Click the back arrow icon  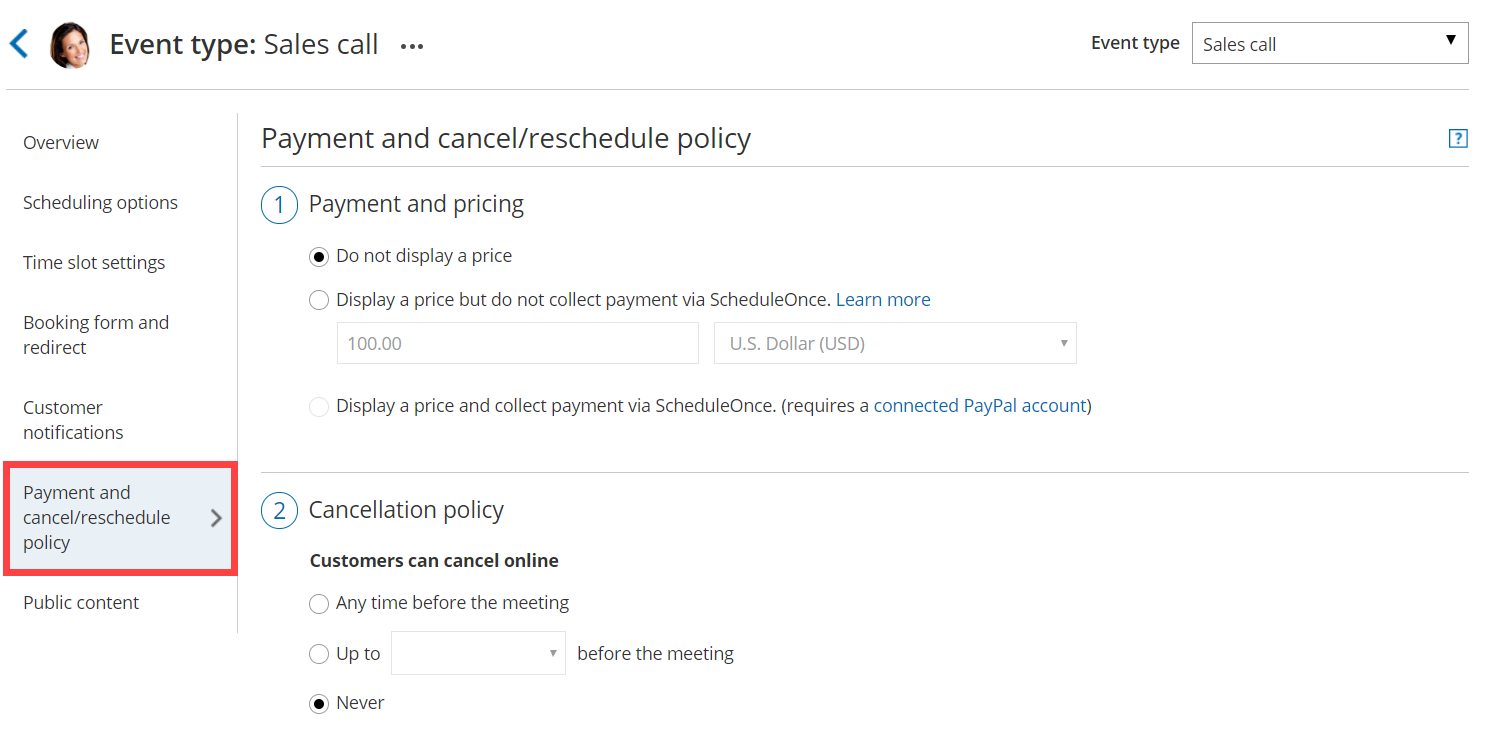19,44
